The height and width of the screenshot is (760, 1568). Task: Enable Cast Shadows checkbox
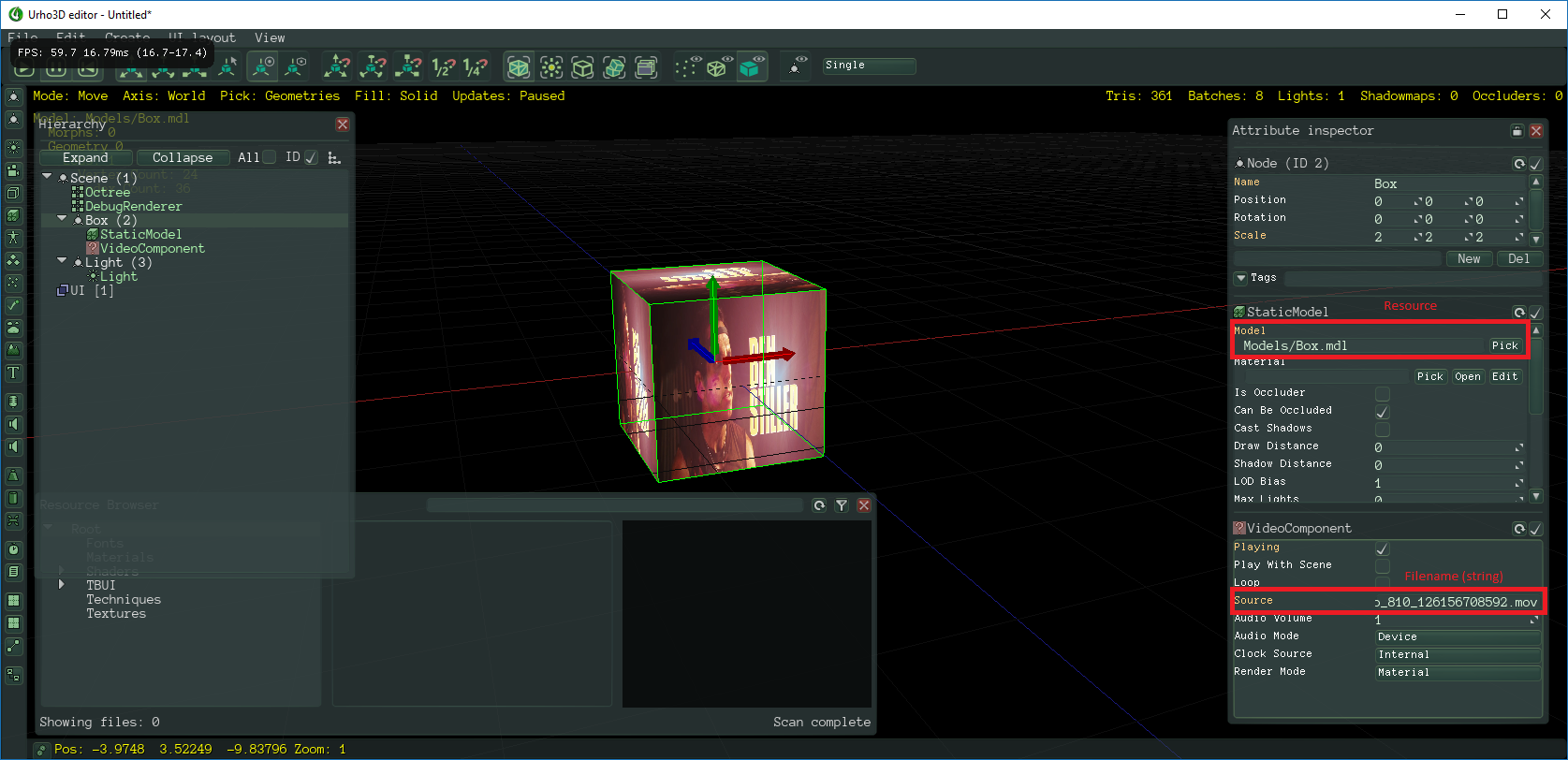[x=1382, y=429]
